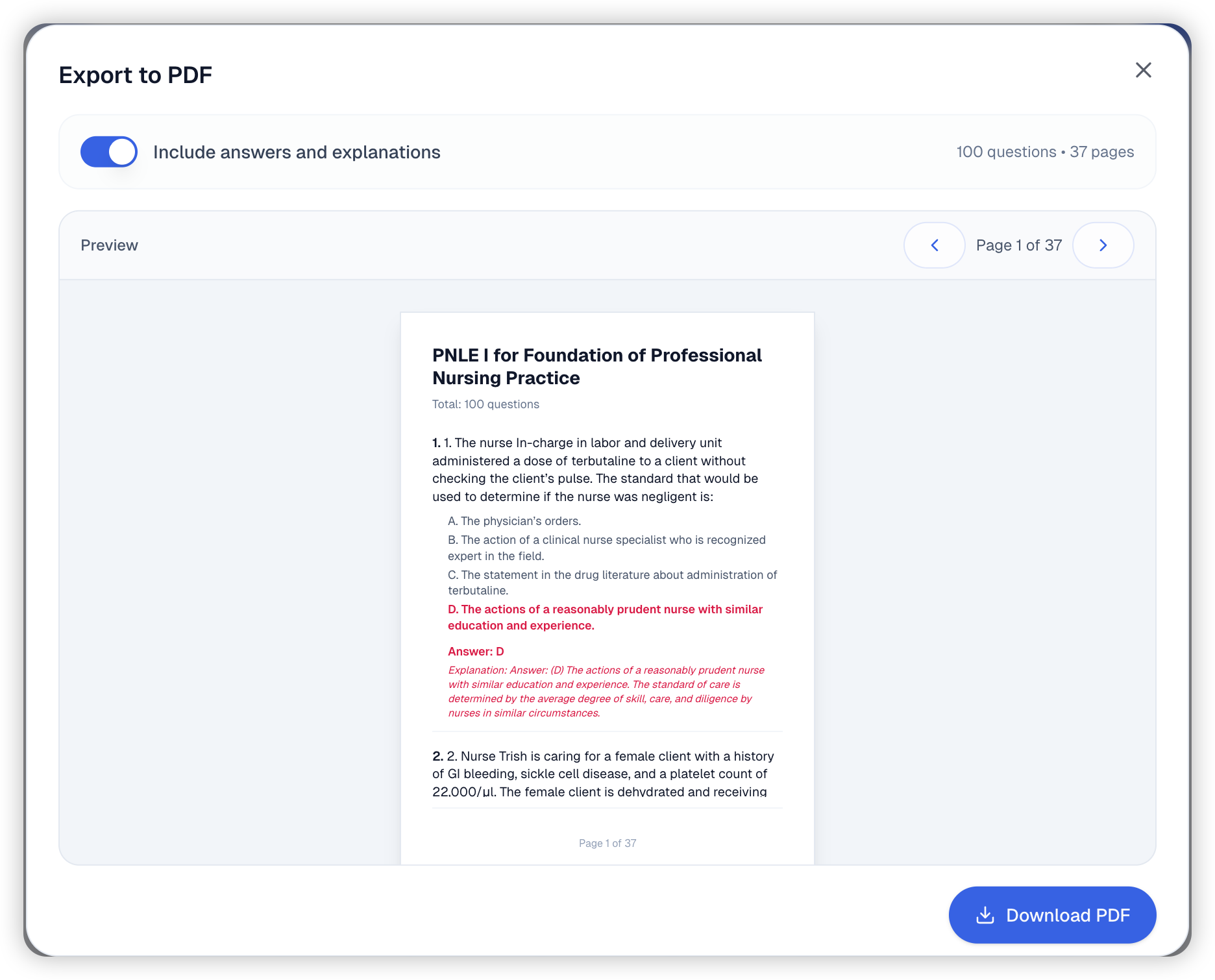Screen dimensions: 1215x980
Task: Go to the next preview page
Action: point(1103,245)
